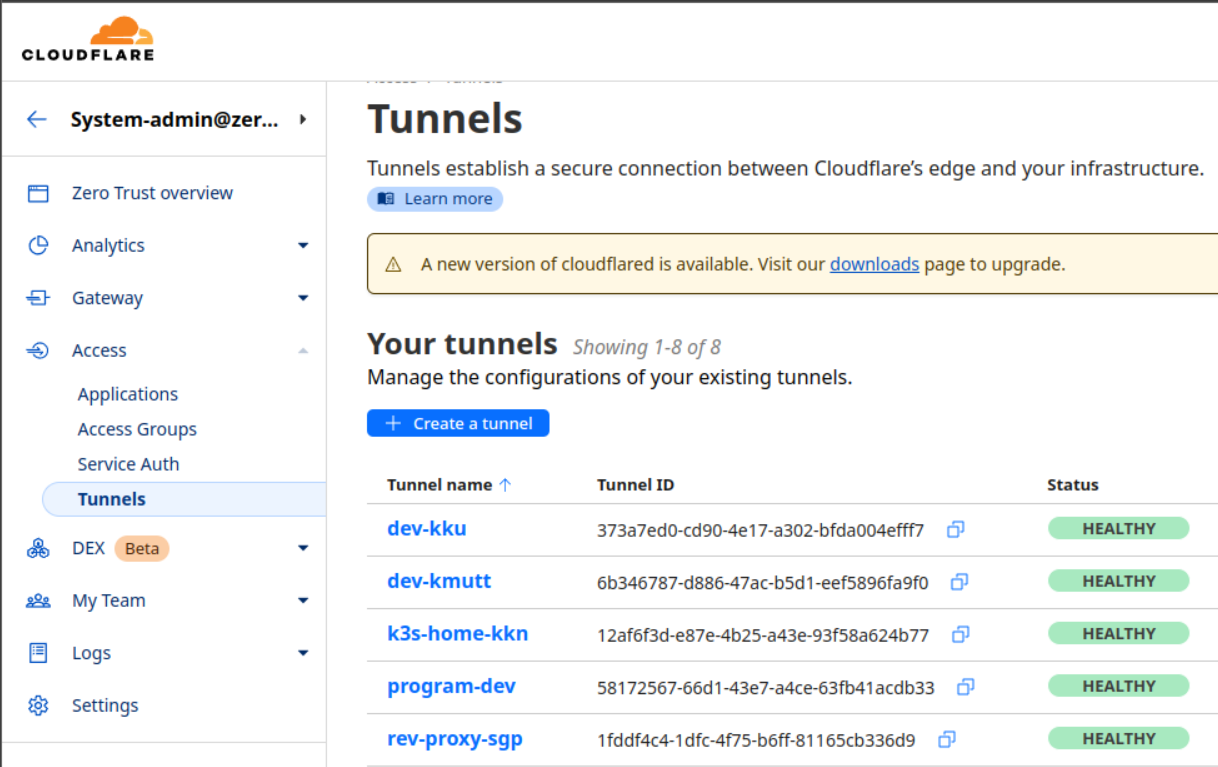Expand the Analytics menu
This screenshot has height=767, width=1218.
point(303,246)
